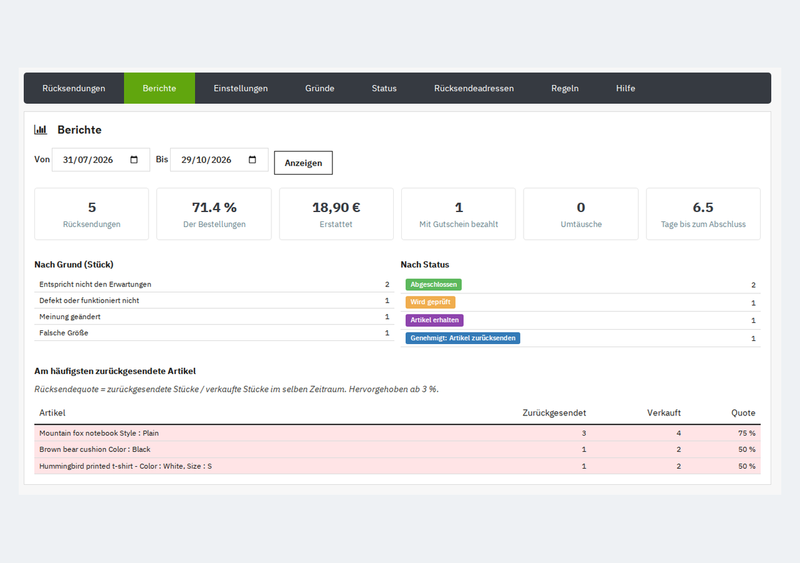Click the 'Falsche Größe' reason row
The height and width of the screenshot is (563, 800).
point(214,333)
